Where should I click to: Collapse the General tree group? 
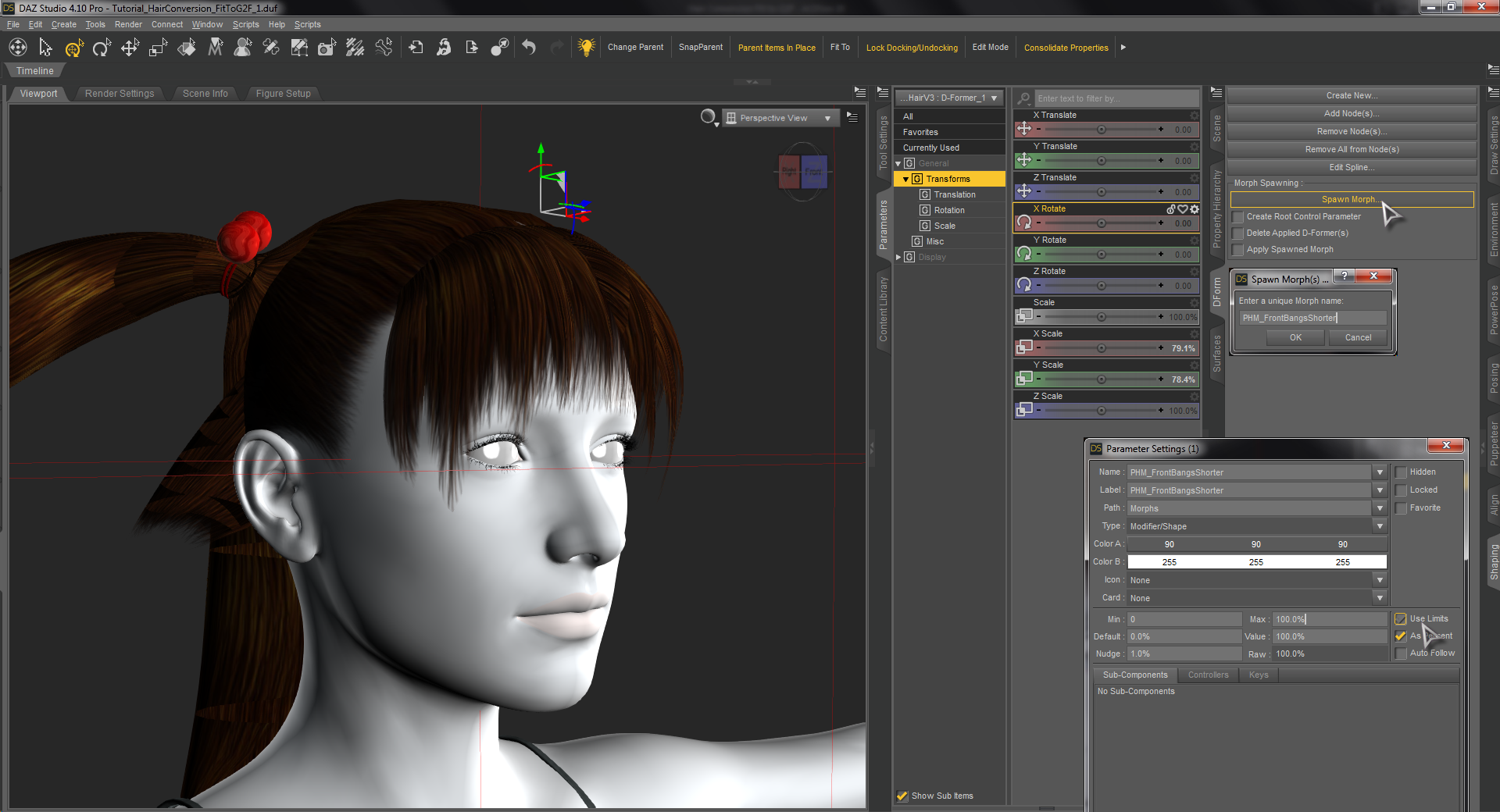(898, 164)
